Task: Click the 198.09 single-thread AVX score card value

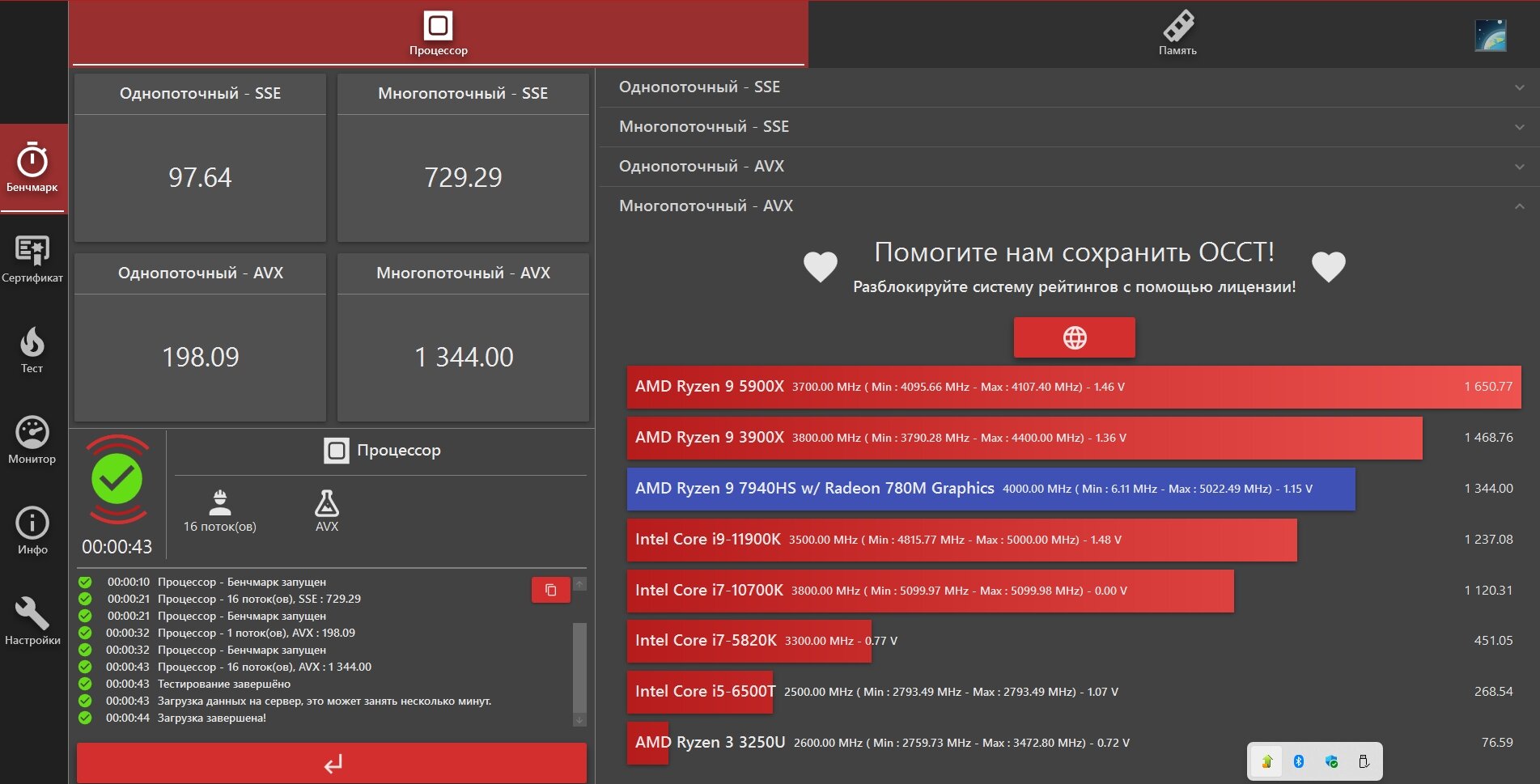Action: (200, 357)
